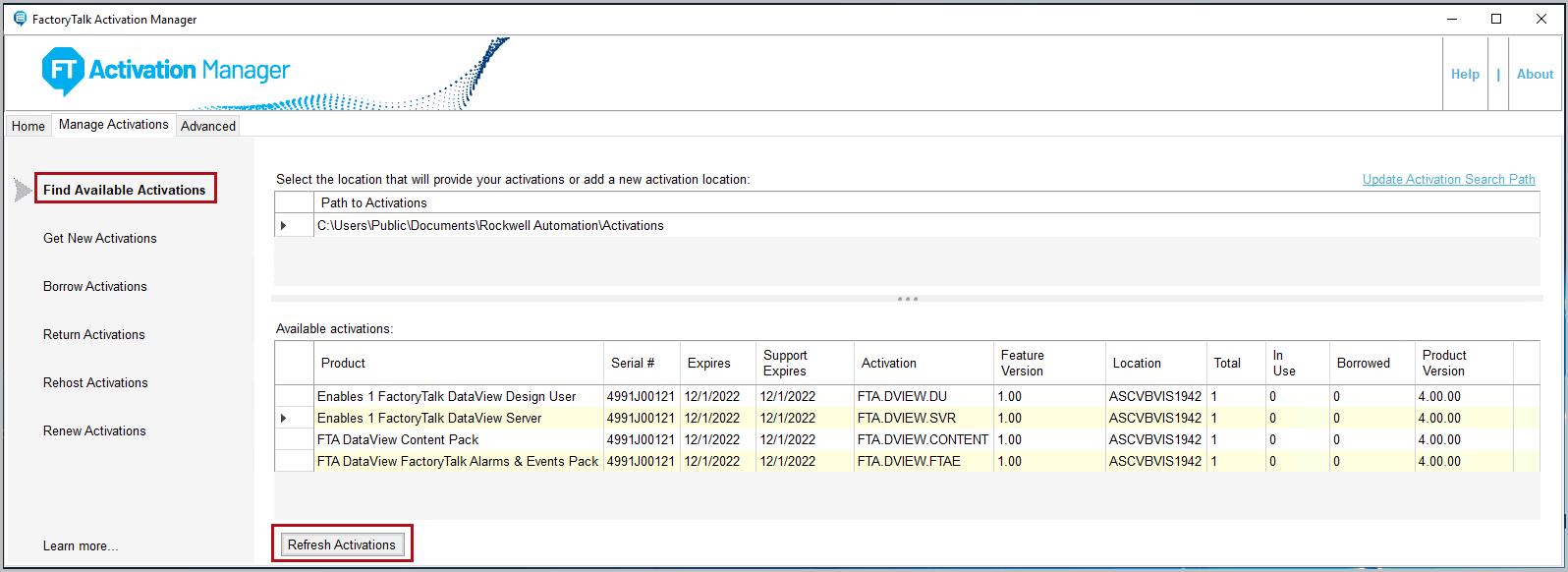This screenshot has height=572, width=1568.
Task: Open the Home tab
Action: click(28, 126)
